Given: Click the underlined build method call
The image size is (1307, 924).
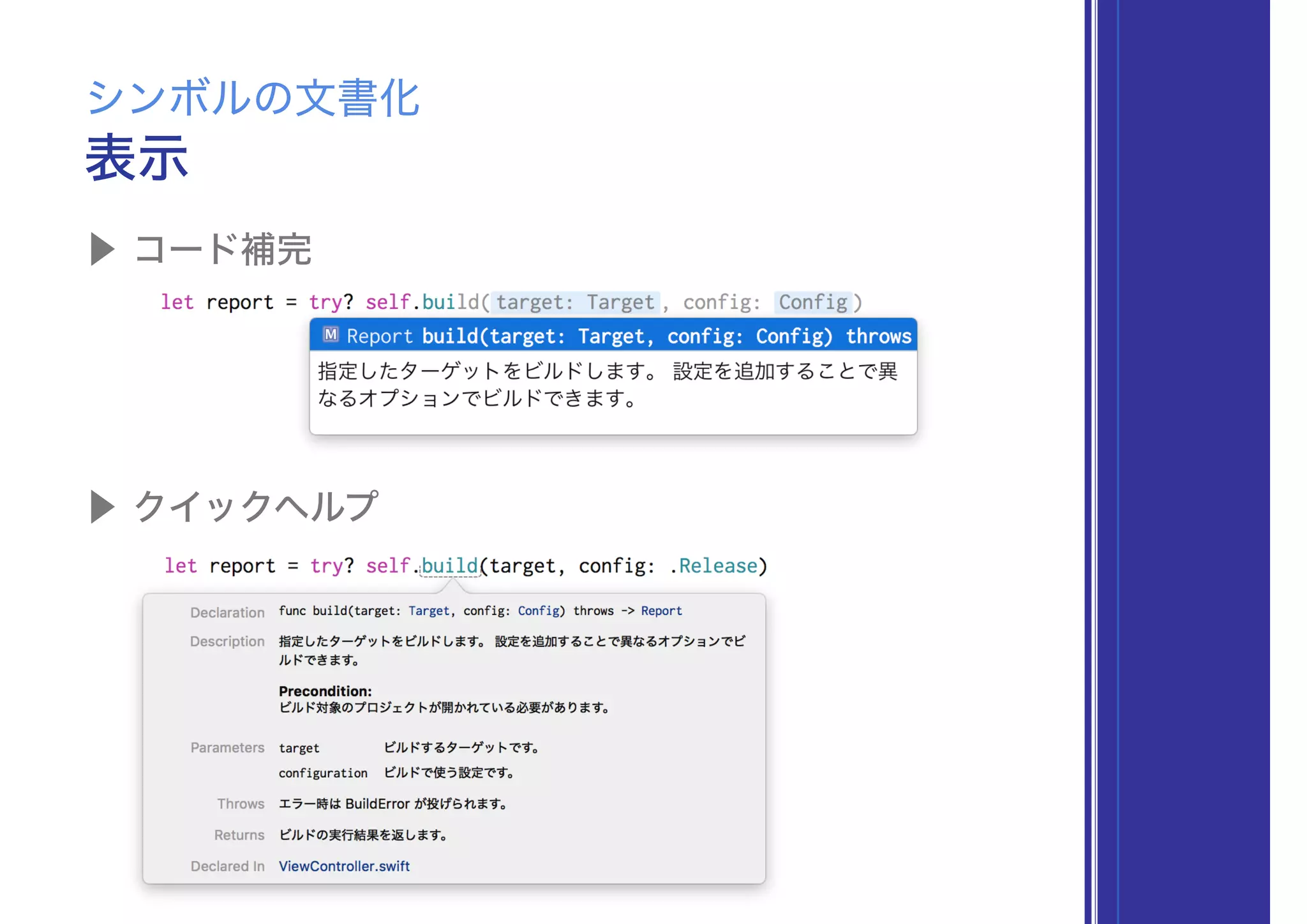Looking at the screenshot, I should point(450,565).
